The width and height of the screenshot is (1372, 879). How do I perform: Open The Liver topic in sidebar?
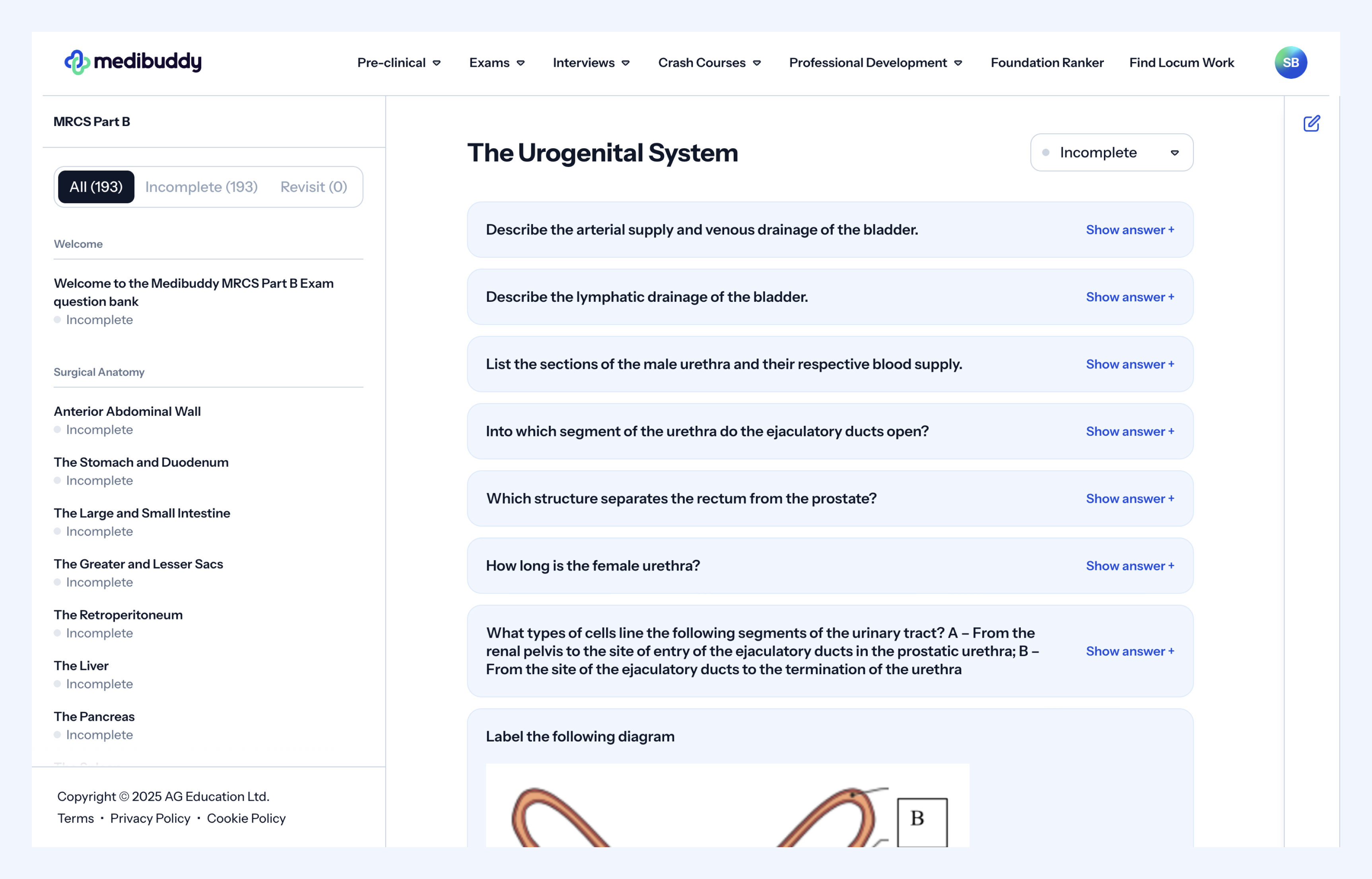(x=81, y=666)
